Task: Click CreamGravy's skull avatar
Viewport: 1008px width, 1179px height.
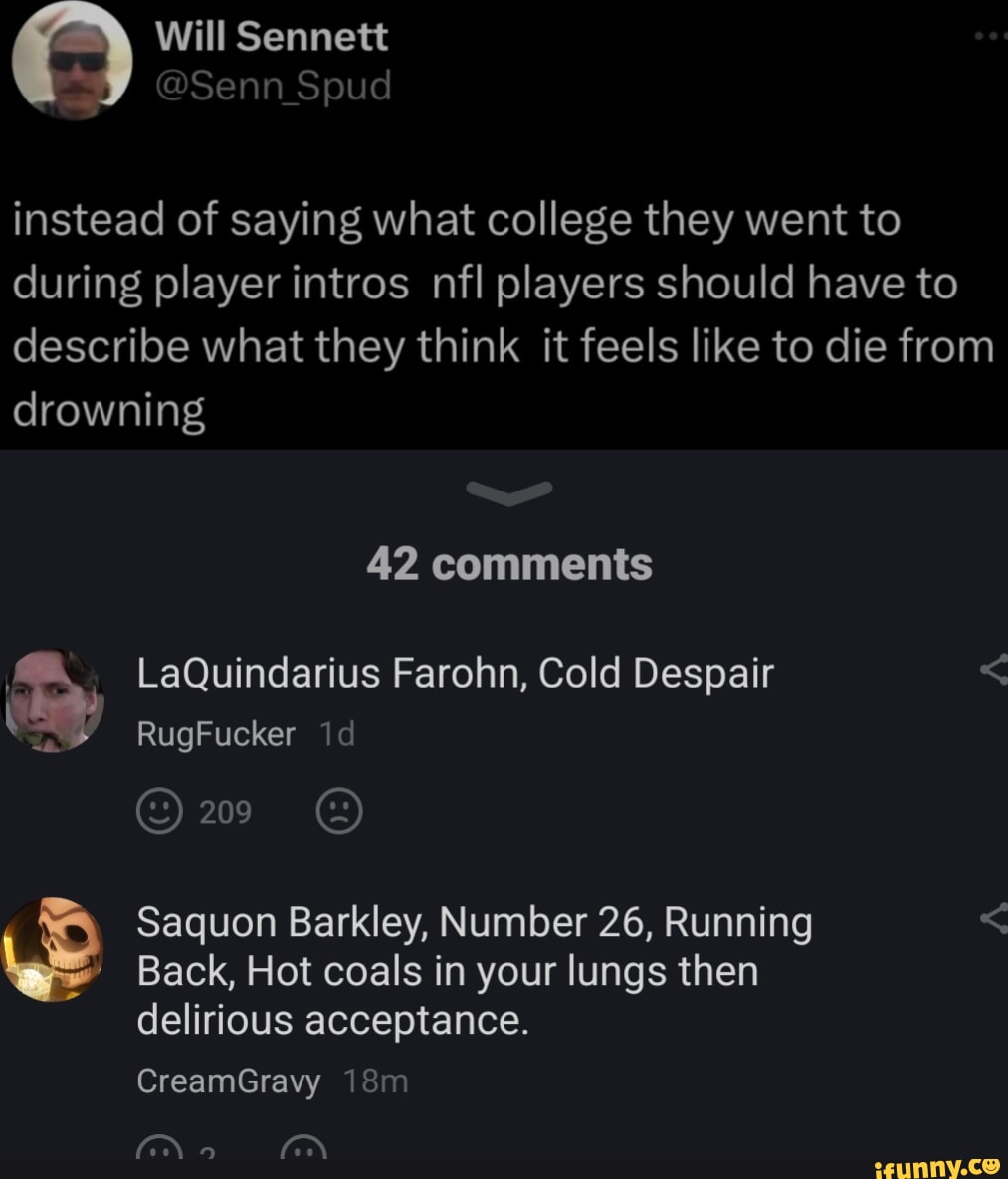Action: (55, 947)
